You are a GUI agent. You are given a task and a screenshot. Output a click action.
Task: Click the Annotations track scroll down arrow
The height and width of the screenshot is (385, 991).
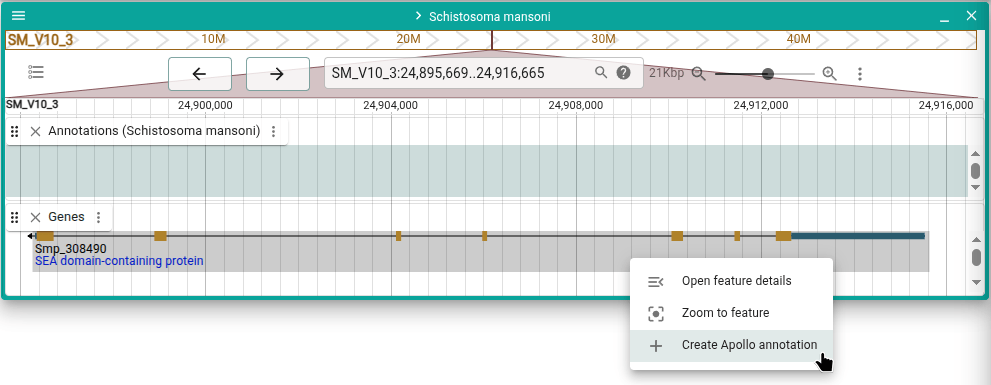coord(976,188)
